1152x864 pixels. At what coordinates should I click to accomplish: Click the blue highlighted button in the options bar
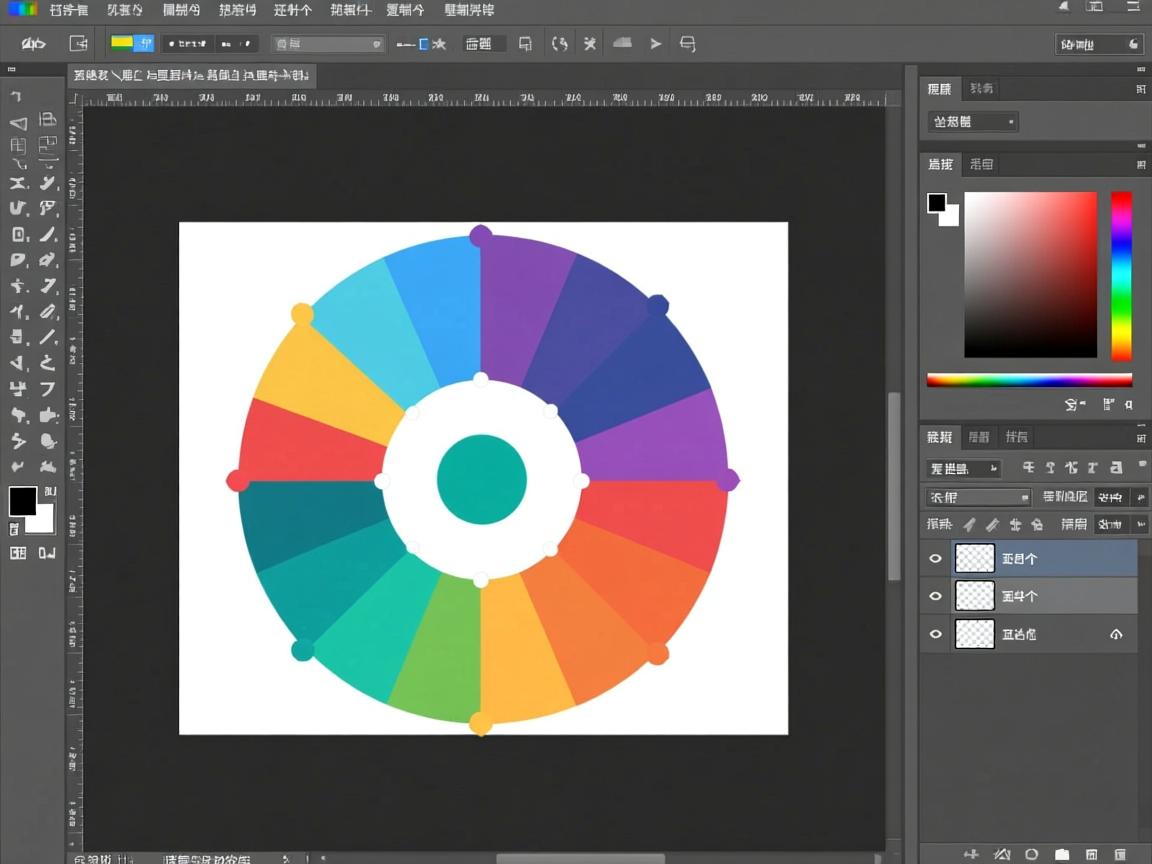tap(143, 43)
